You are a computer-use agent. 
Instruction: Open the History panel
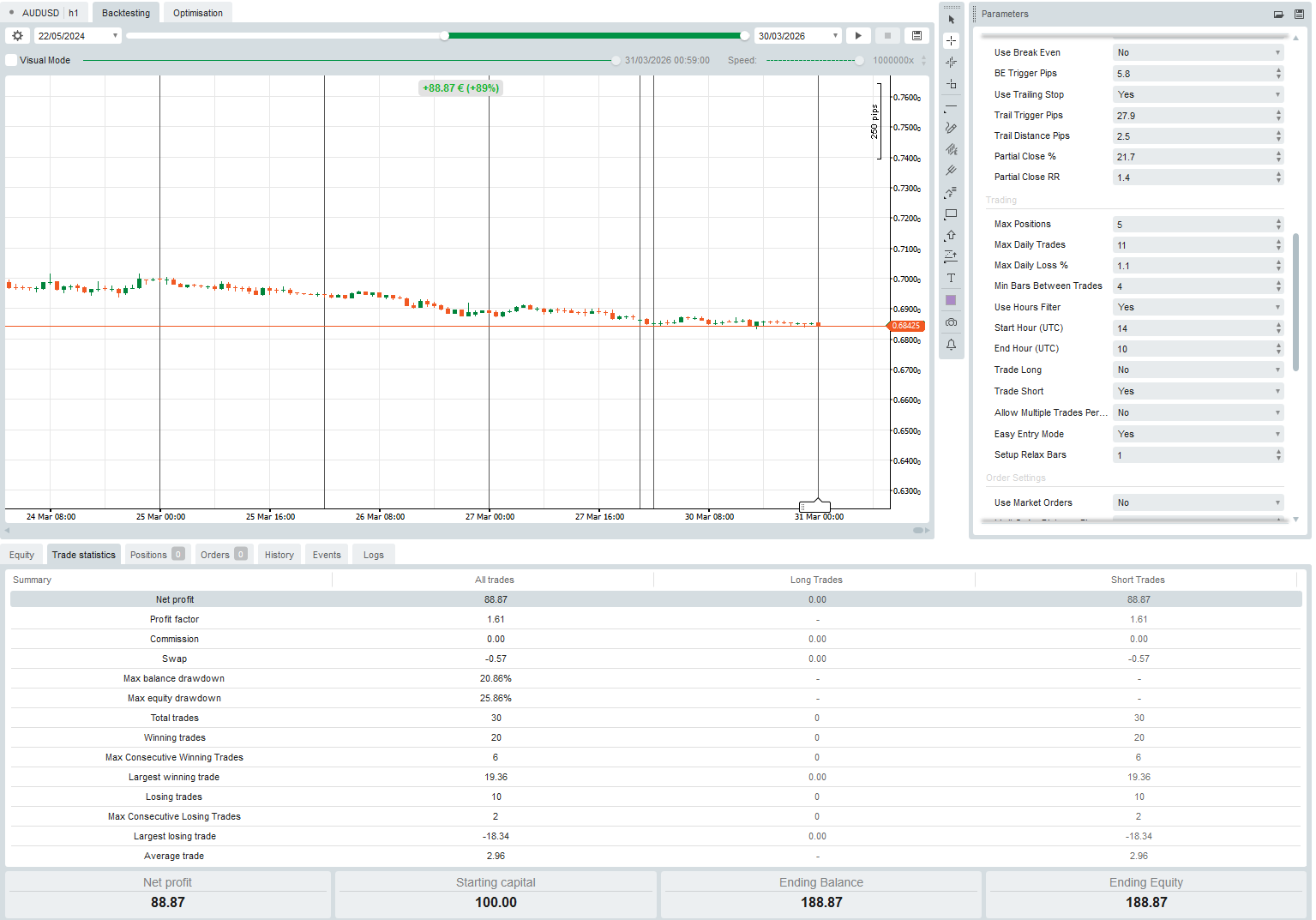(279, 554)
